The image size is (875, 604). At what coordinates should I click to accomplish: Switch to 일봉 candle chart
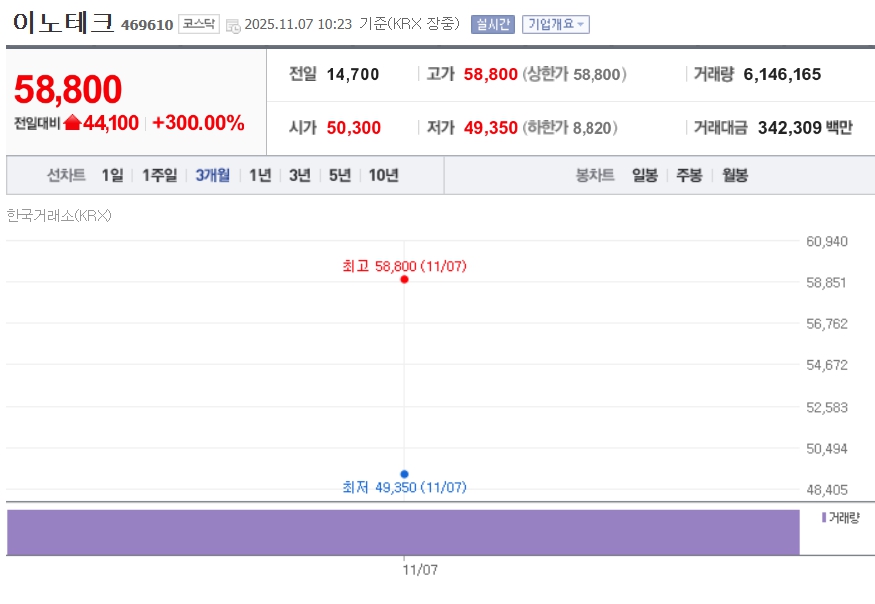click(x=644, y=175)
